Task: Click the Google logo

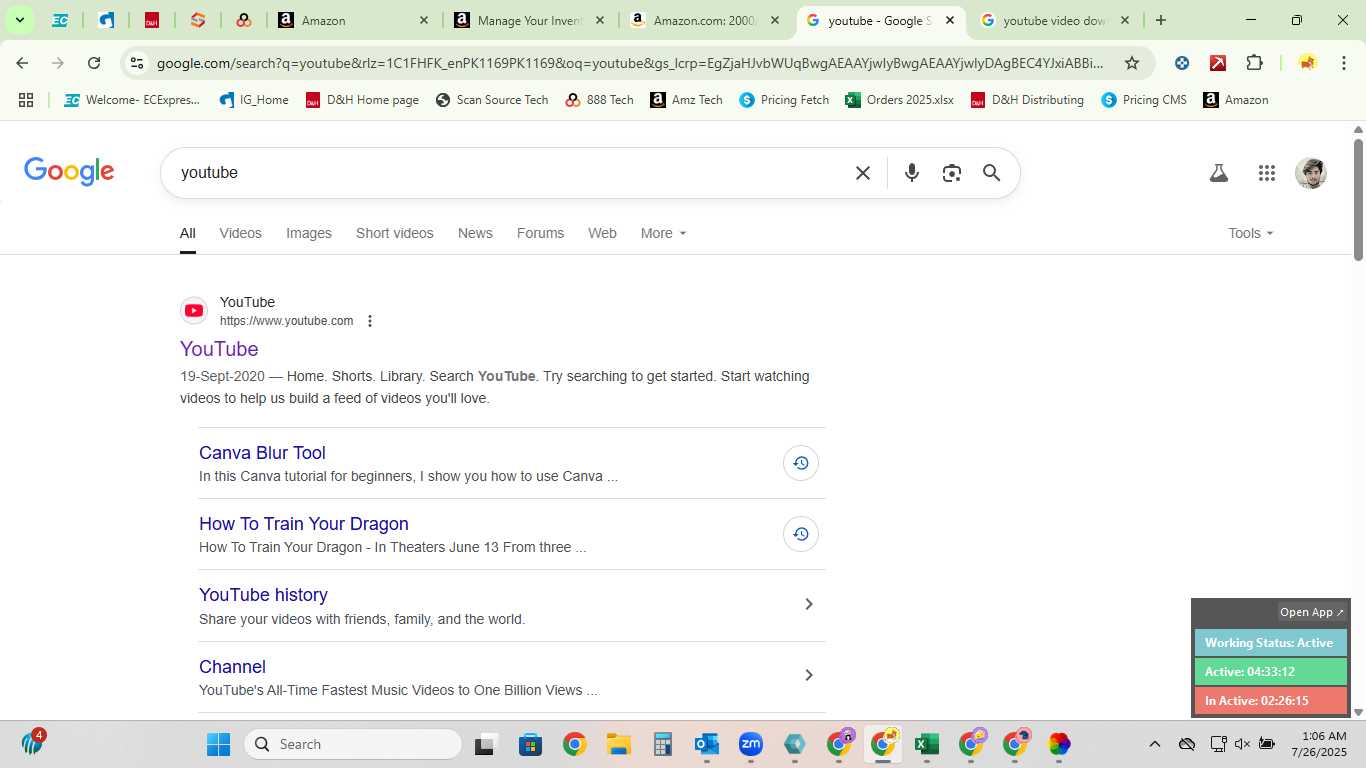Action: point(69,172)
